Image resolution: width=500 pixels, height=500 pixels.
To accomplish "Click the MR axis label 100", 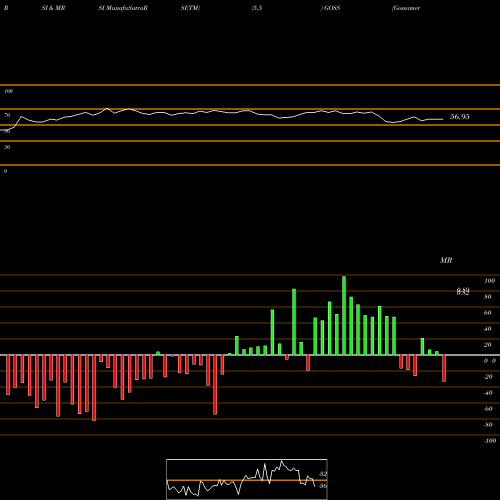I will (489, 281).
